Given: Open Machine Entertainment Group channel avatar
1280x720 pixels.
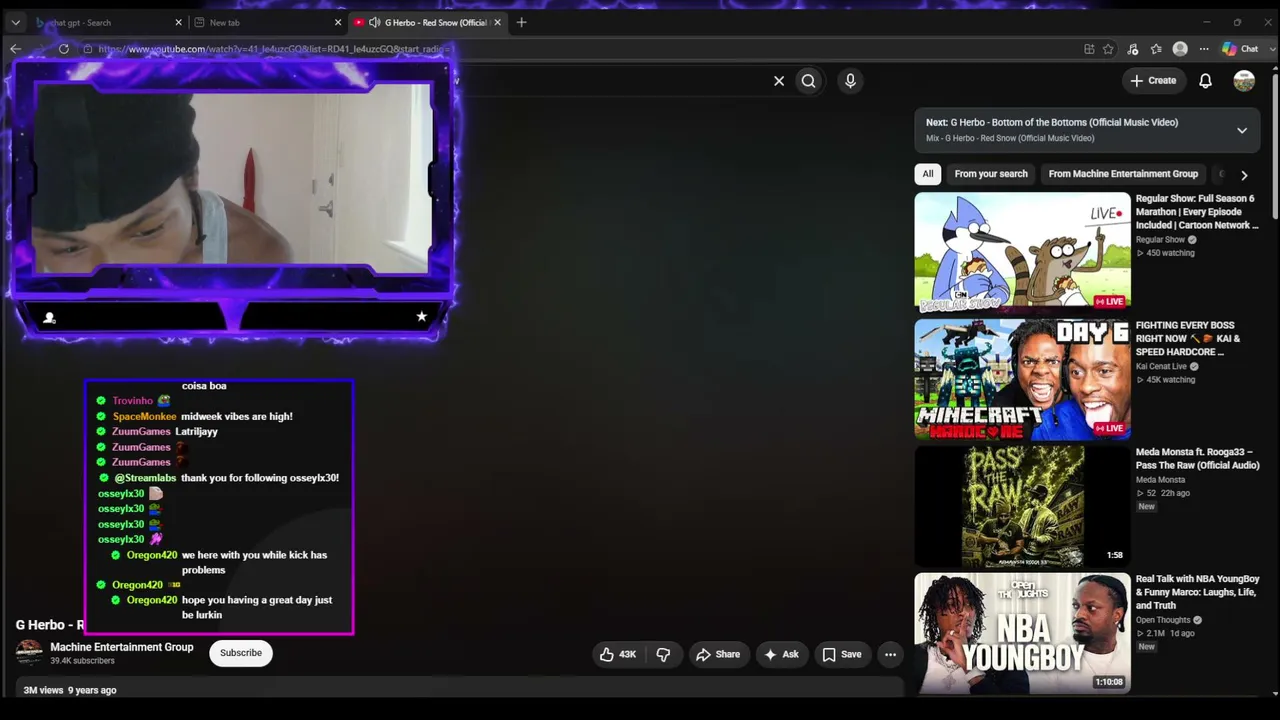Looking at the screenshot, I should click(30, 653).
